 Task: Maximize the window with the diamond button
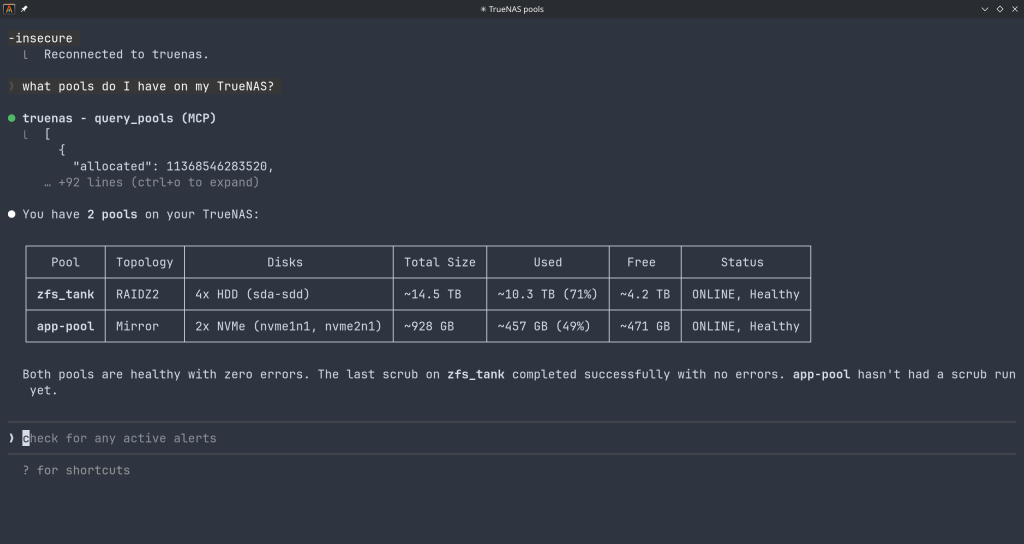[x=999, y=9]
